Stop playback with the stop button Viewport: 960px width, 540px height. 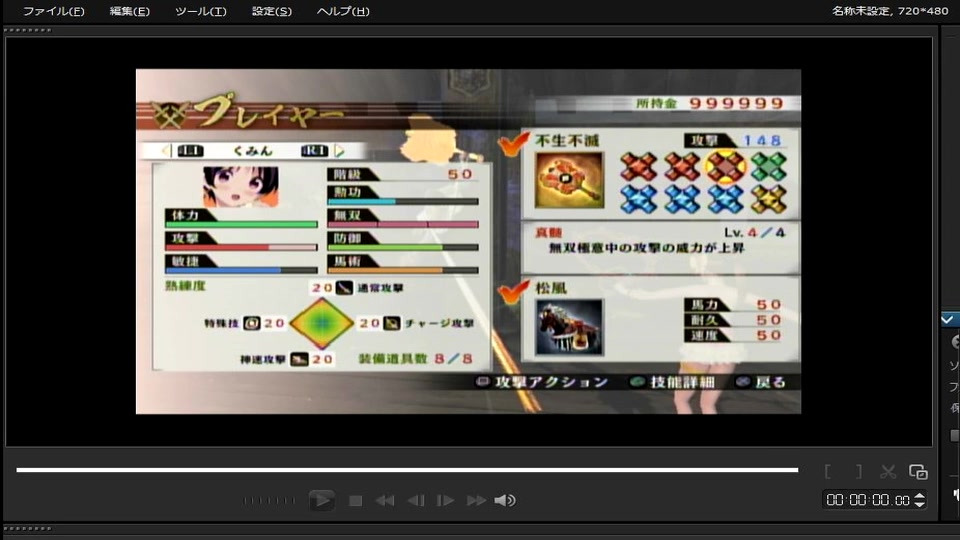[x=355, y=501]
